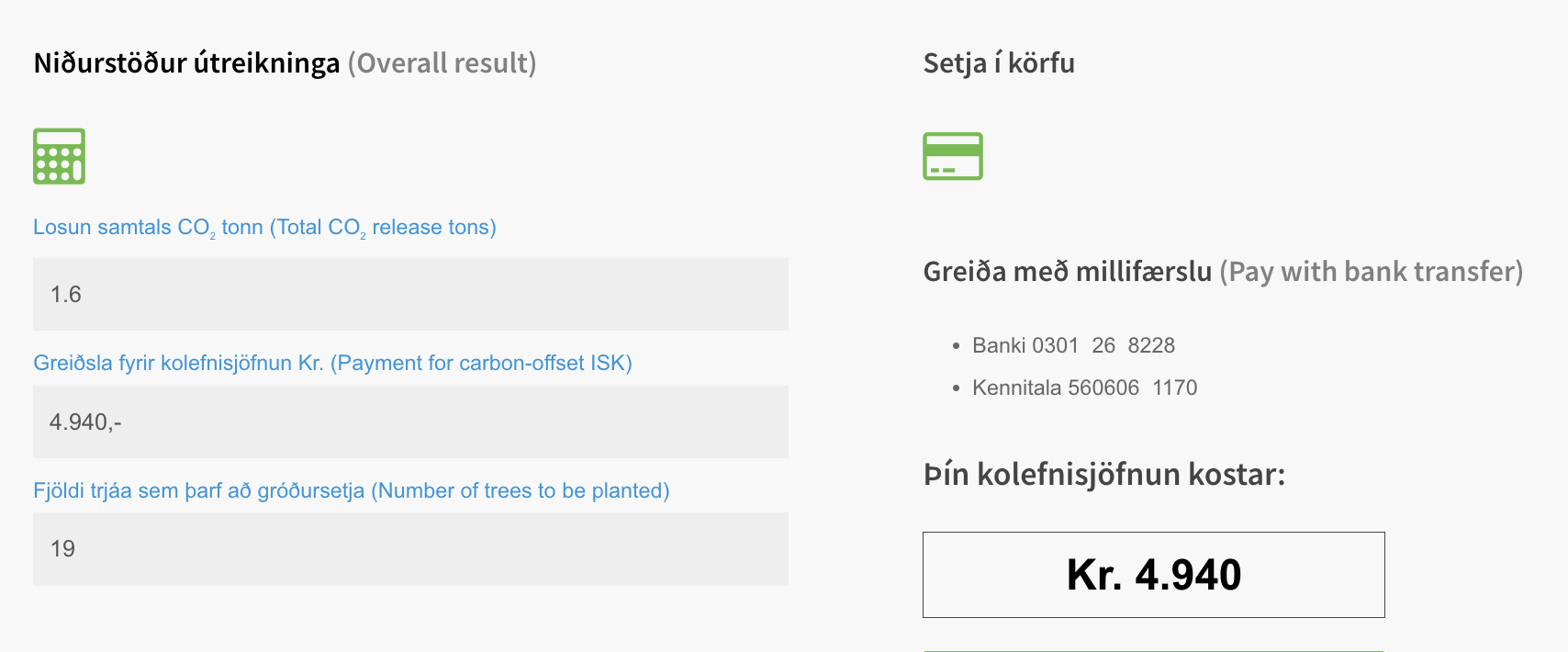The image size is (1568, 652).
Task: Click the Losun samtals CO2 tonn label
Action: [x=148, y=228]
